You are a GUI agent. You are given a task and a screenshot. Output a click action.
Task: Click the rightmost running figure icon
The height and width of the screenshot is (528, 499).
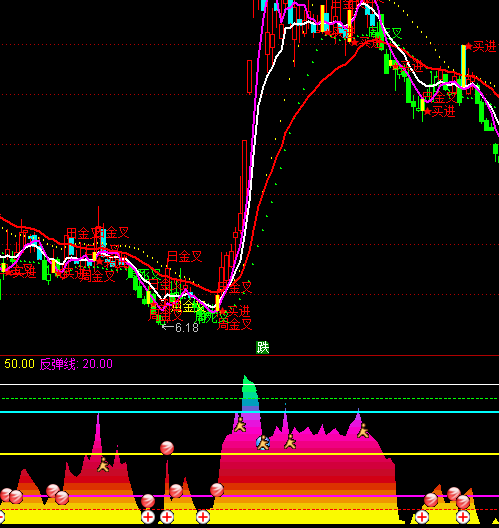pos(363,430)
